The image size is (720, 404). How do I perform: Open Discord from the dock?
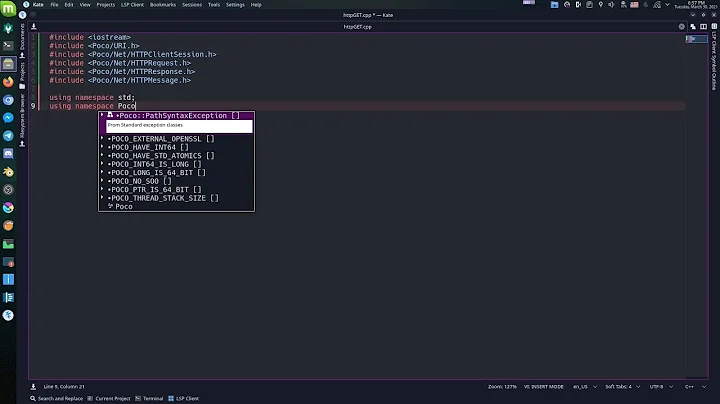coord(8,153)
